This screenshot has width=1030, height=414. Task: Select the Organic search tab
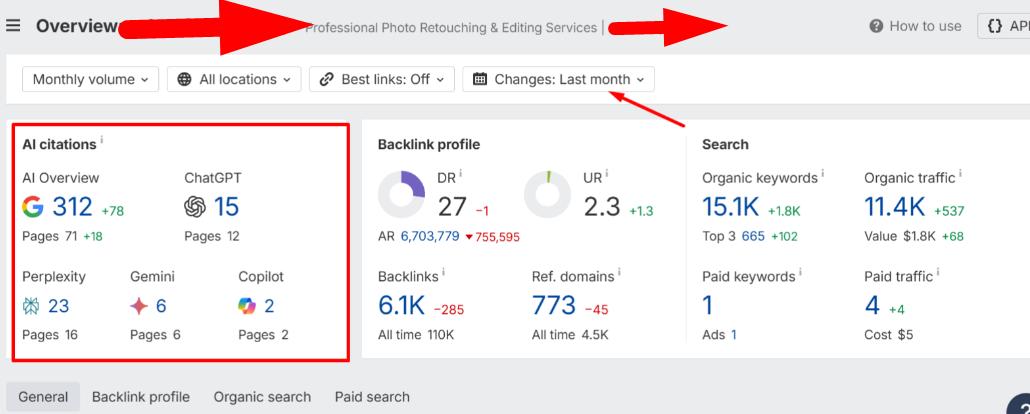coord(262,397)
